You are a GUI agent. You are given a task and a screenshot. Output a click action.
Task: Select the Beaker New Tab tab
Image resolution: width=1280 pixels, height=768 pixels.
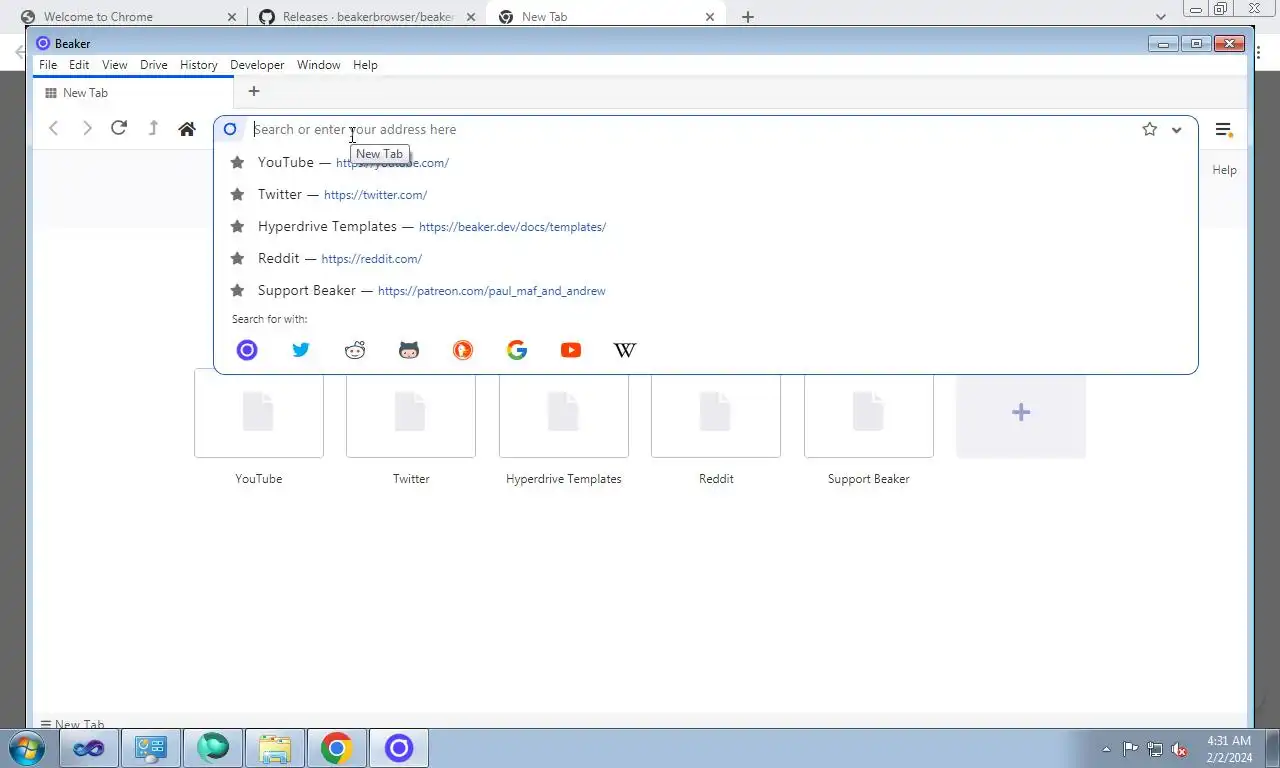click(134, 93)
